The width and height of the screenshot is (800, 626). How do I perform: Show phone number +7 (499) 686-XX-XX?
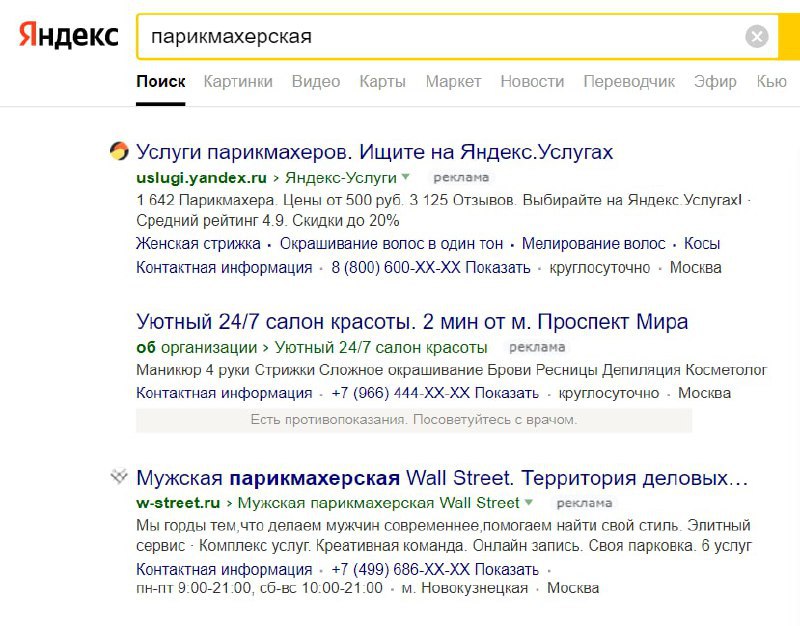click(x=435, y=569)
